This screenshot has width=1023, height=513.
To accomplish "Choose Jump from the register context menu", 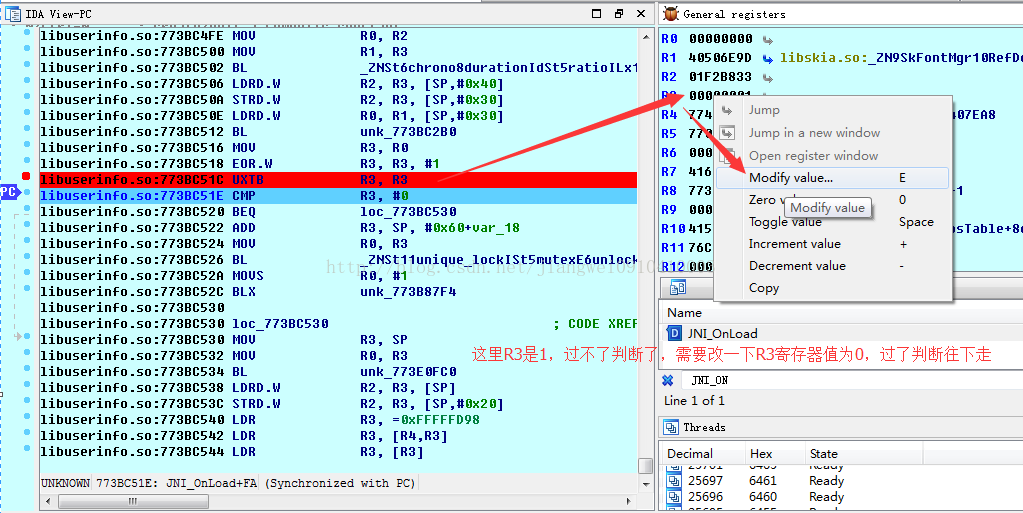I will pyautogui.click(x=764, y=110).
